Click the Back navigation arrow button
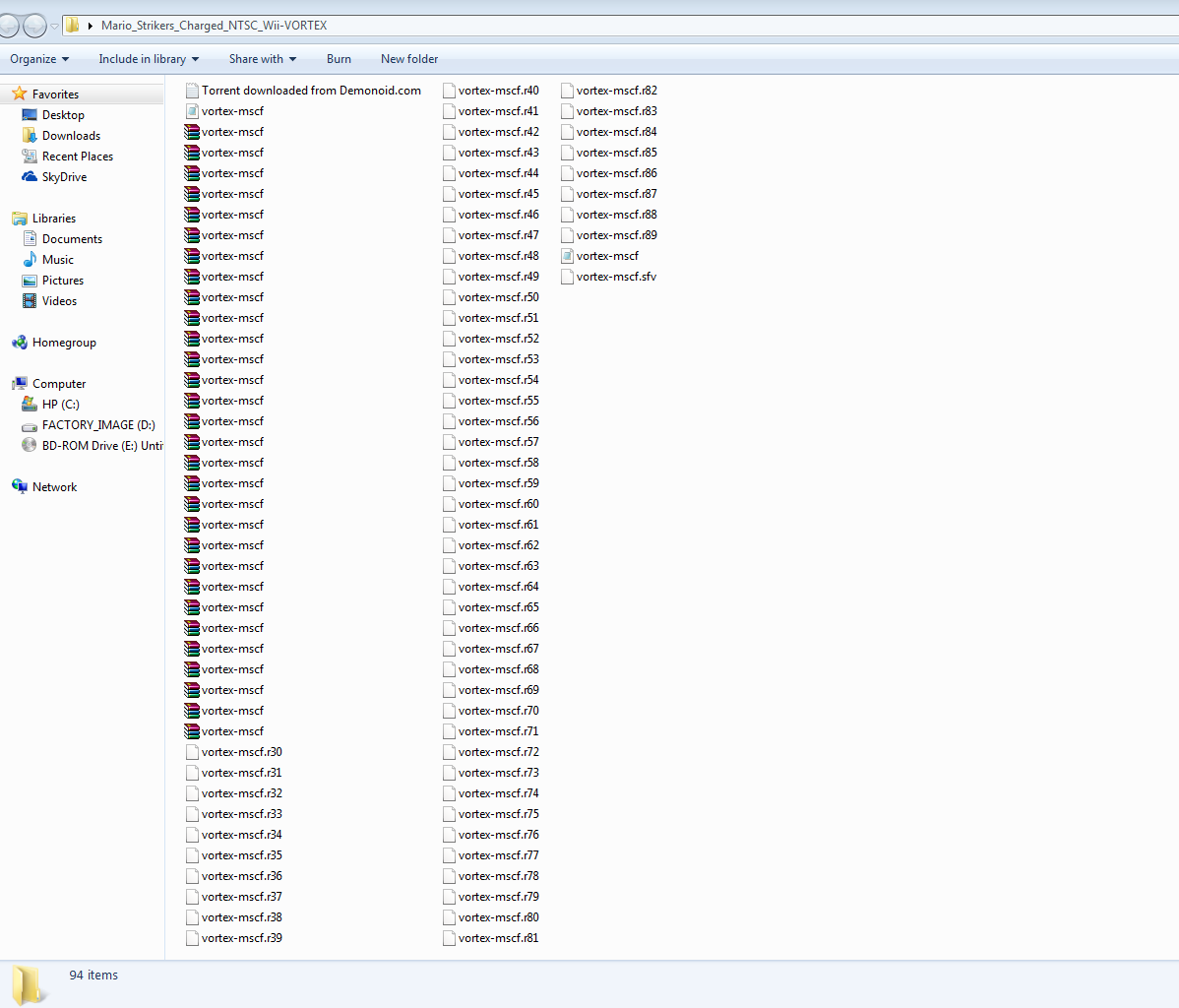The image size is (1179, 1008). coord(8,26)
